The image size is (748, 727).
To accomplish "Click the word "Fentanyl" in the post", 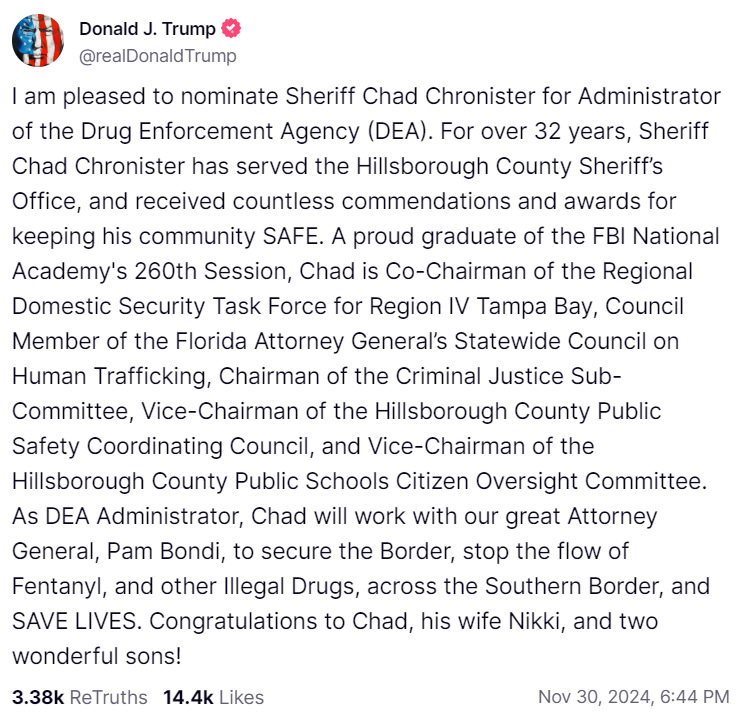I will click(x=54, y=588).
